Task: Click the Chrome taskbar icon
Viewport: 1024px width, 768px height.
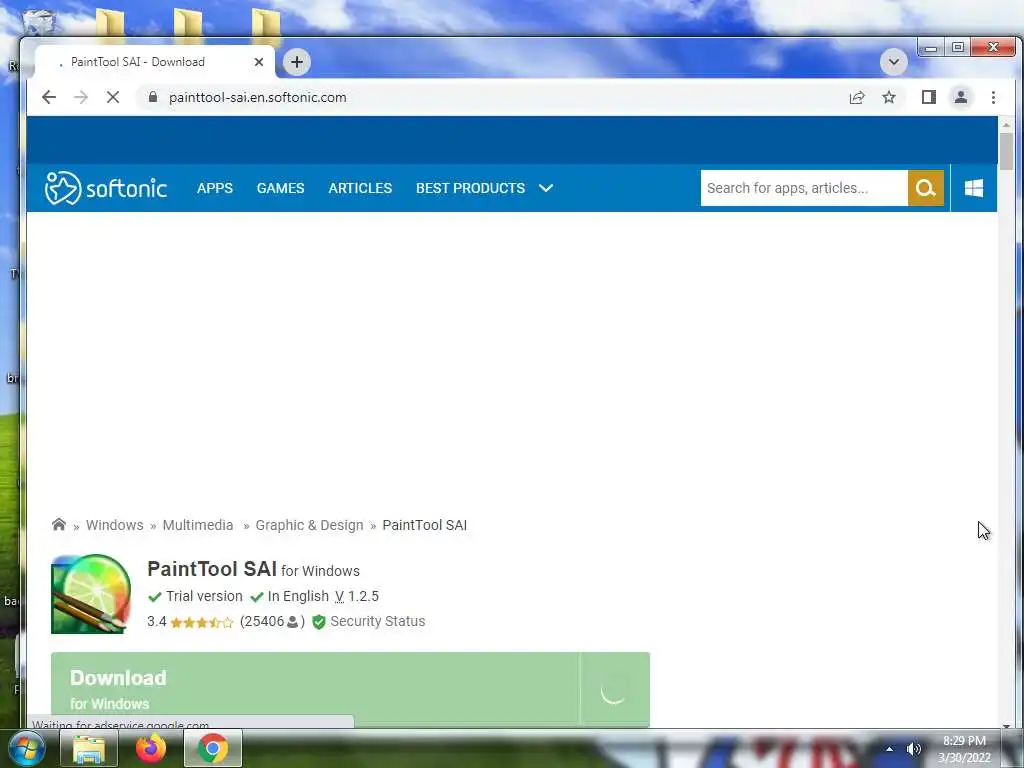Action: (x=212, y=748)
